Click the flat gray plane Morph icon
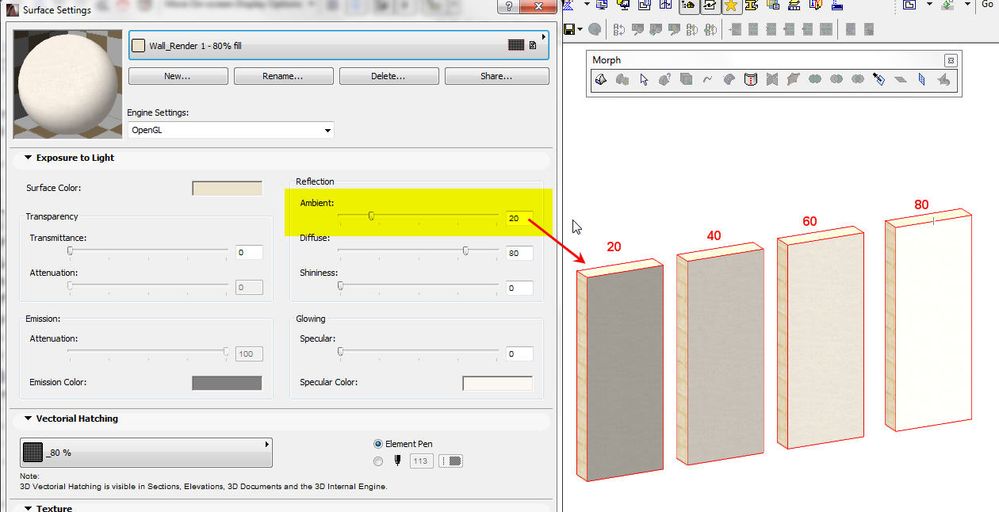Viewport: 999px width, 512px height. tap(901, 80)
